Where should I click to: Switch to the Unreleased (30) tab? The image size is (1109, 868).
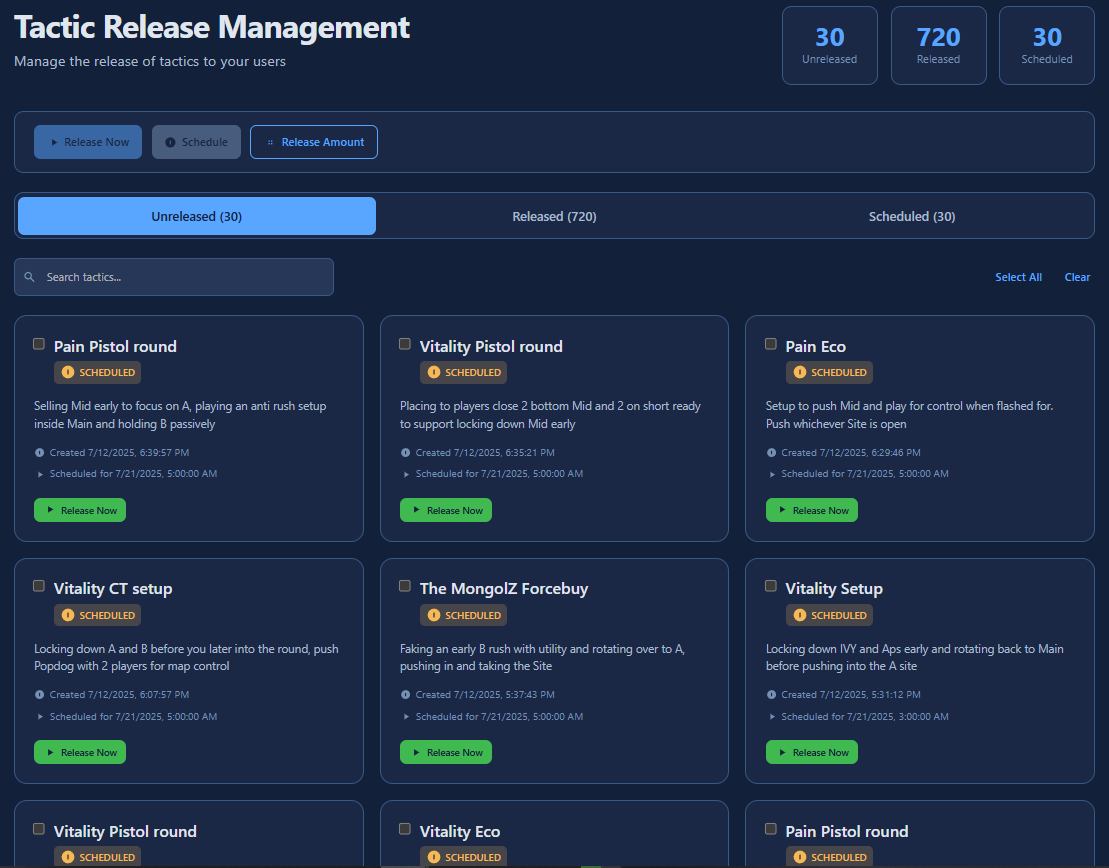[197, 216]
